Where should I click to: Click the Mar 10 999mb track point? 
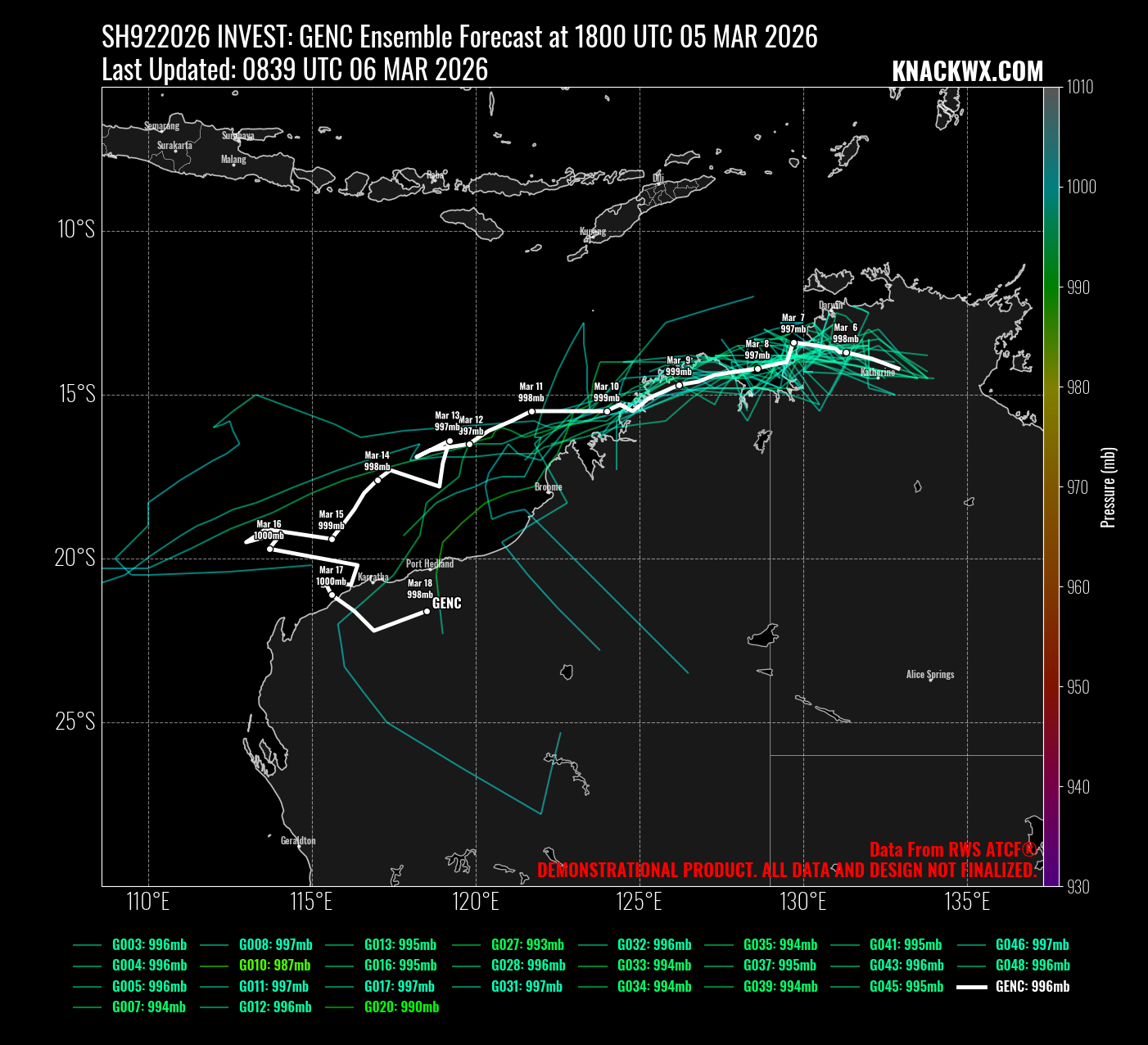607,411
